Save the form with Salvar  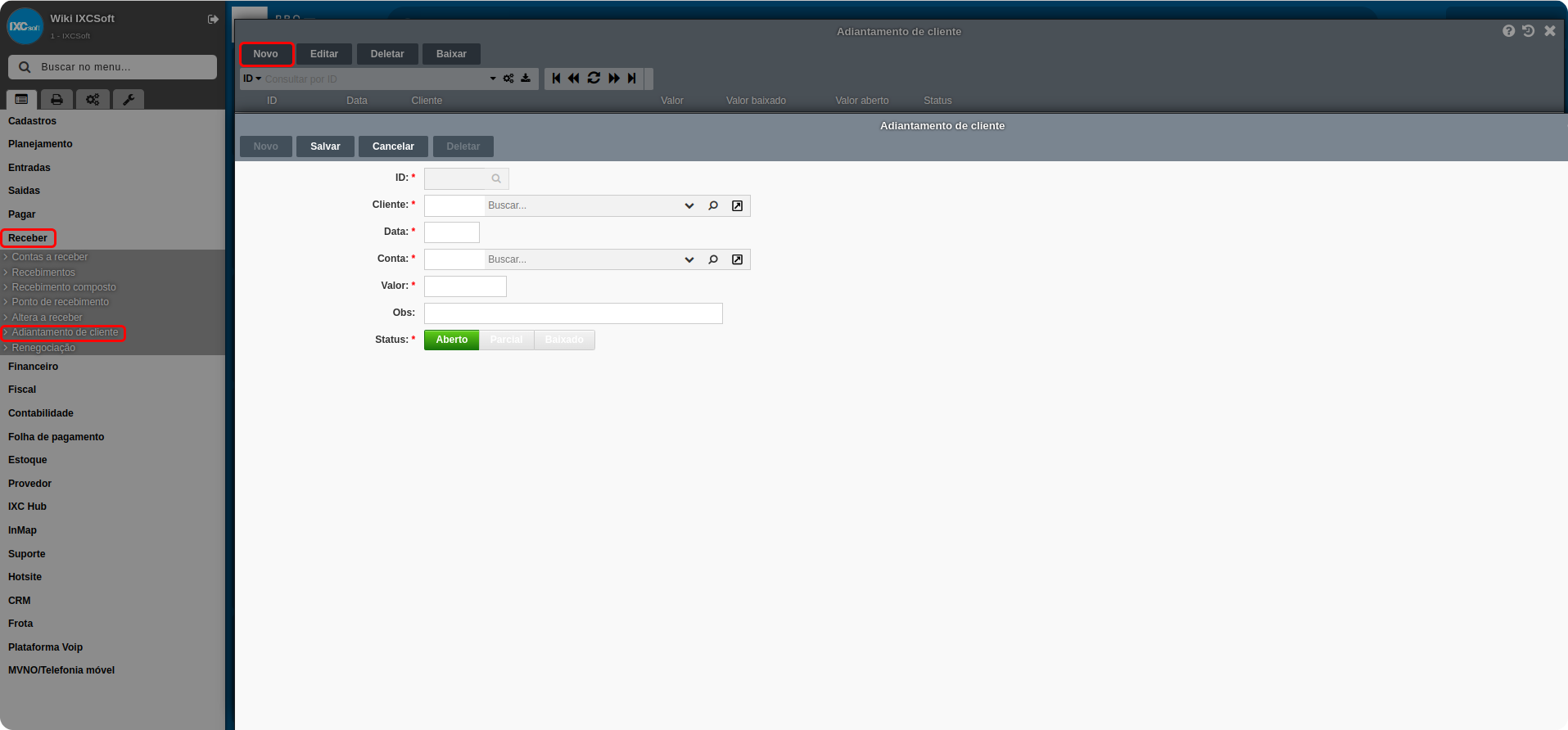[x=325, y=146]
